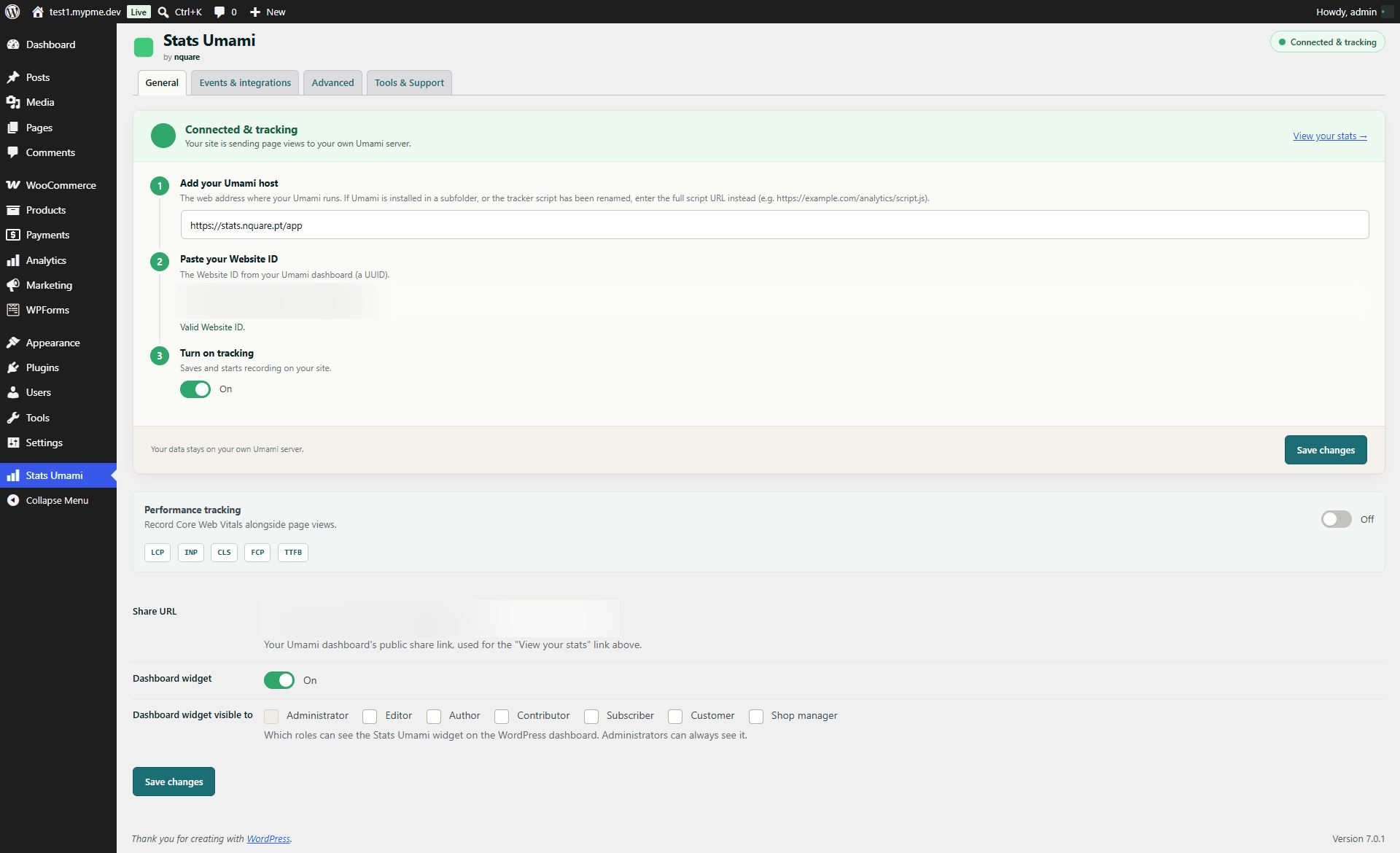This screenshot has height=853, width=1400.
Task: Click the Connected & tracking status pill
Action: point(1327,42)
